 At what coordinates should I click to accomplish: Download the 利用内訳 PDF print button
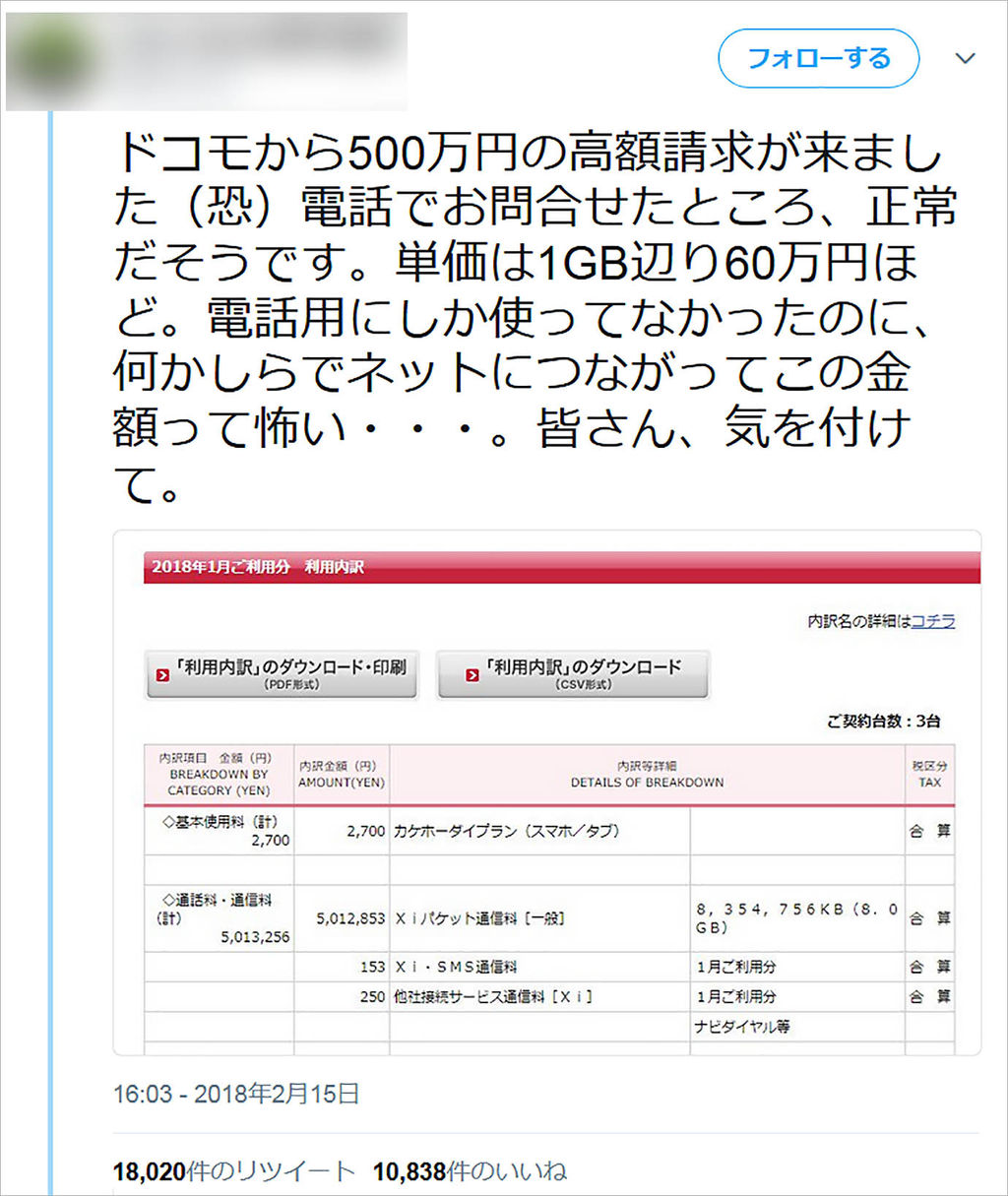(x=282, y=674)
